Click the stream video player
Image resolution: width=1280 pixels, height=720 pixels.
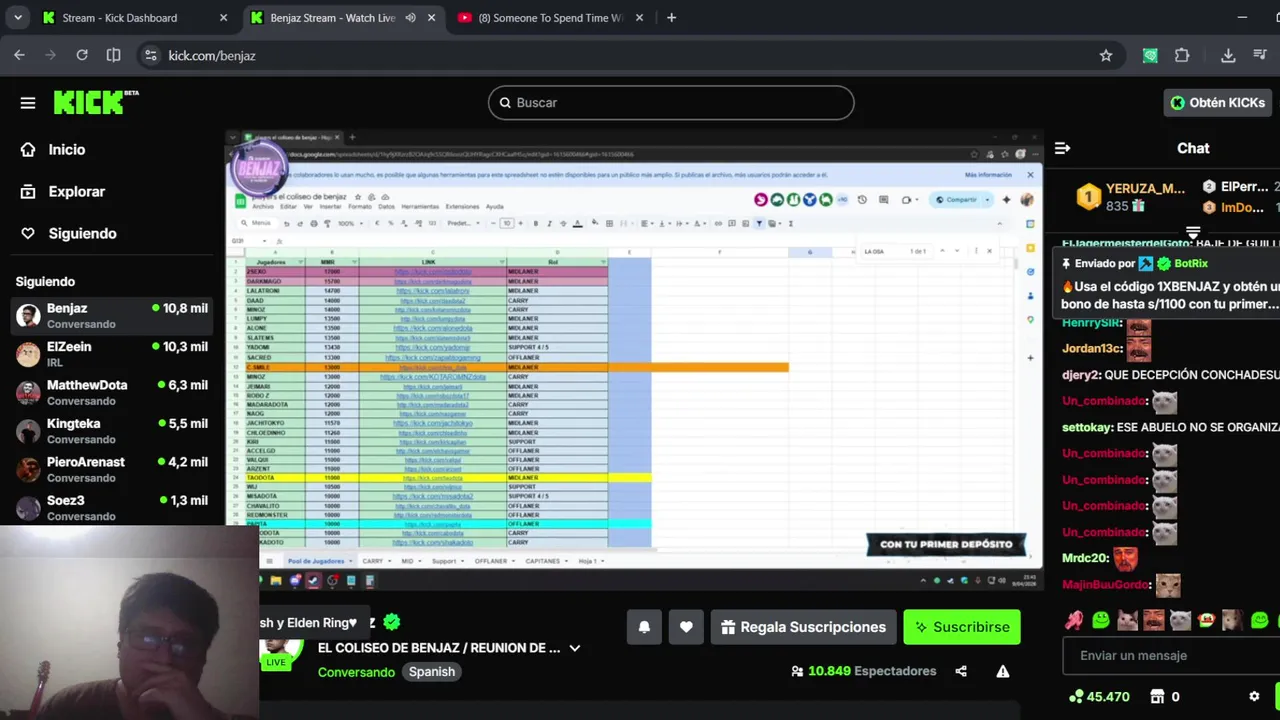pos(634,360)
